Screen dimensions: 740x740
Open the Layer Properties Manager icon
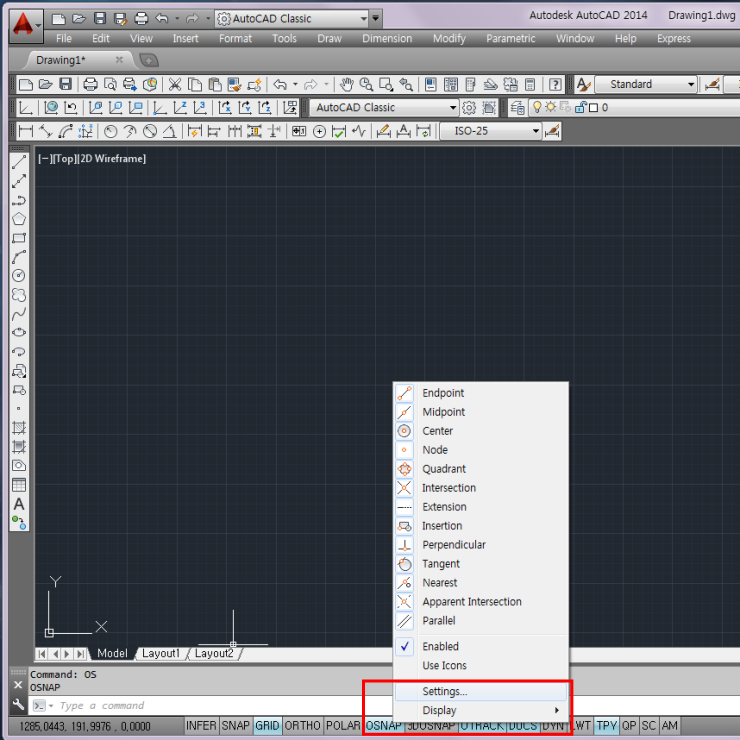517,108
